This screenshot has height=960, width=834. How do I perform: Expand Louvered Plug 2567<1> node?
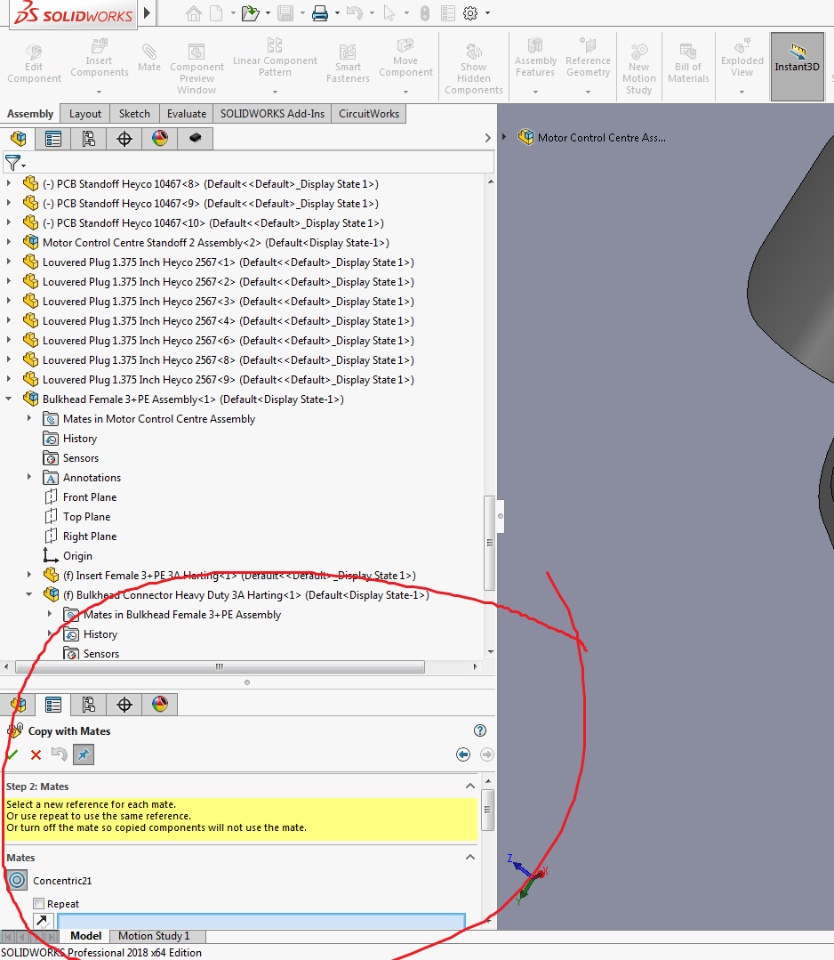(x=9, y=261)
